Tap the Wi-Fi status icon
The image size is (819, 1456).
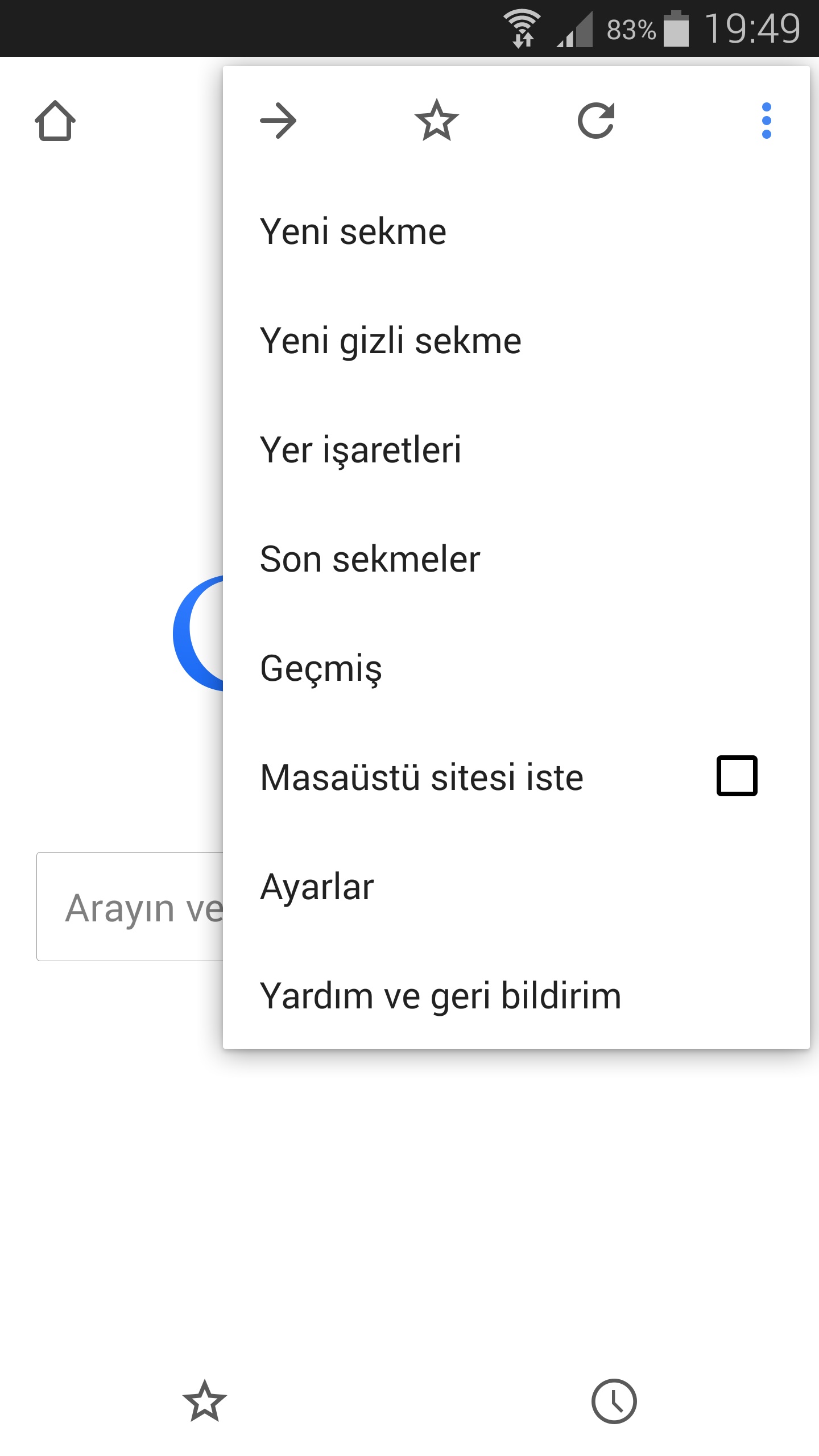pyautogui.click(x=522, y=28)
